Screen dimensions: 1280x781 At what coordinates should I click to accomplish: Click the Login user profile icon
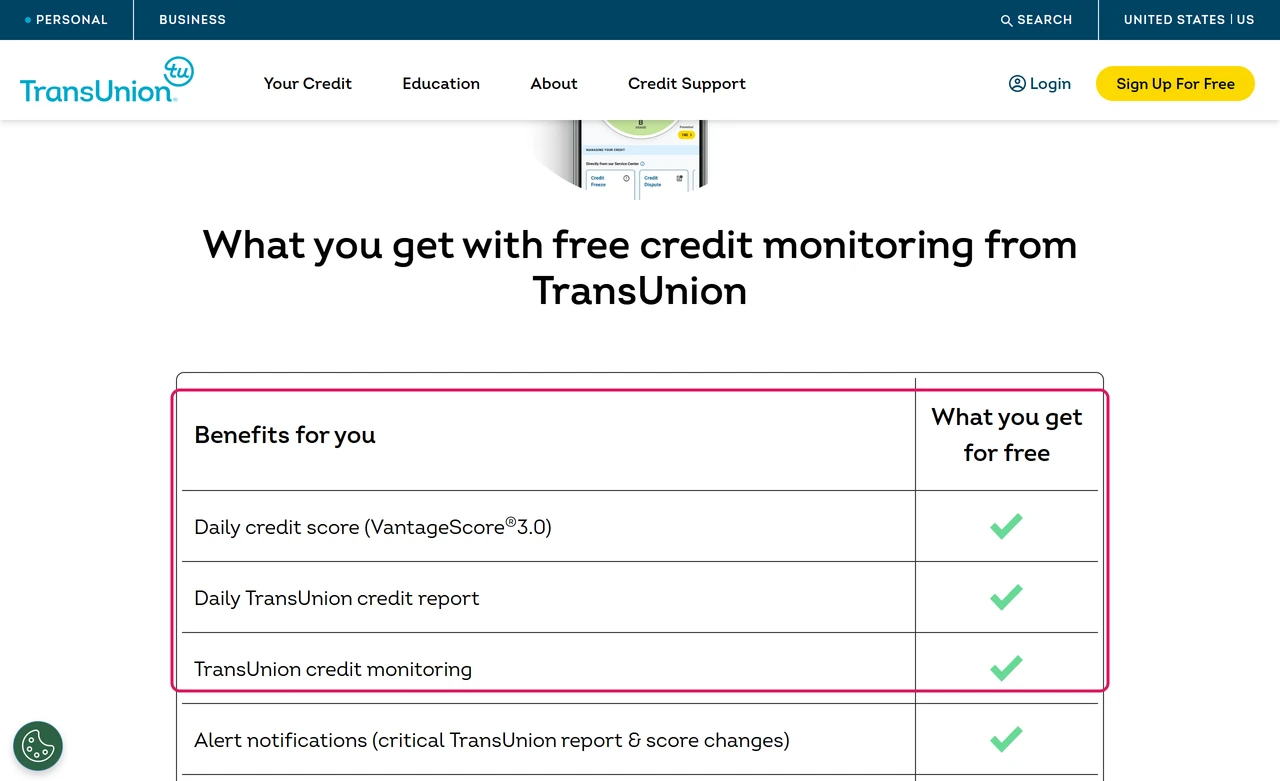pos(1017,84)
